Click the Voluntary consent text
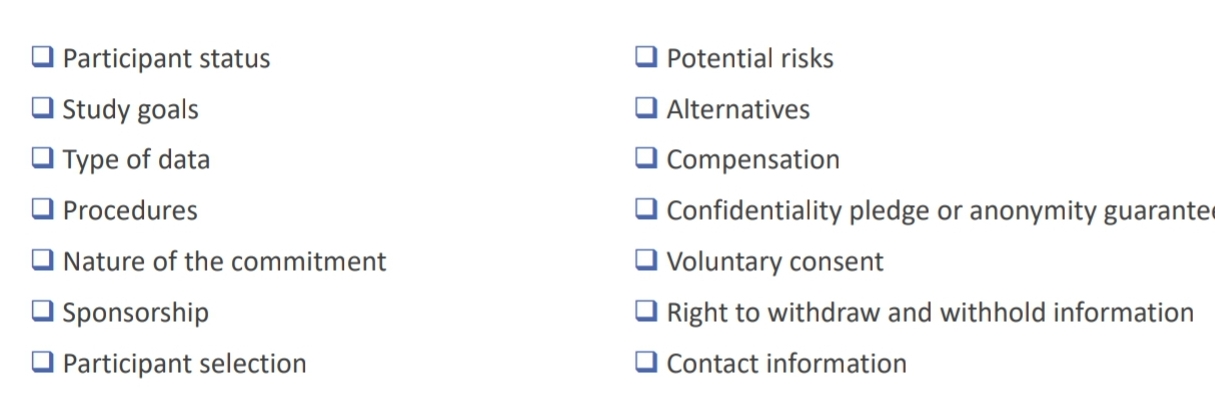The height and width of the screenshot is (402, 1215). (775, 262)
